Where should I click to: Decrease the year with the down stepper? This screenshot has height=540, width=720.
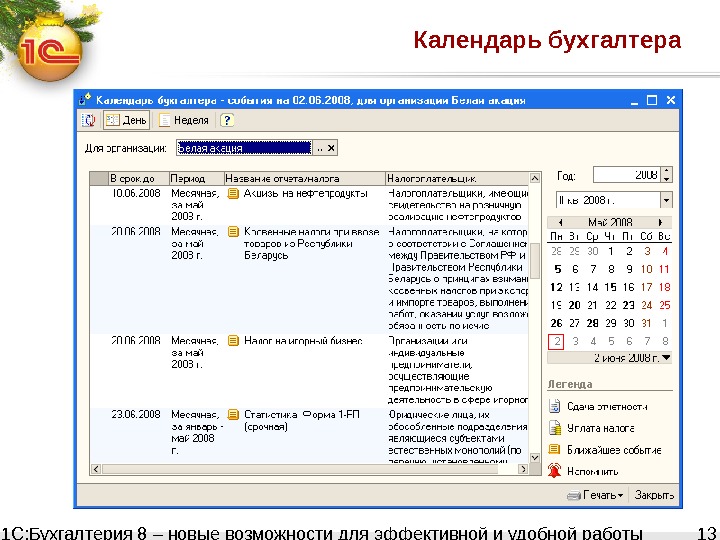coord(667,179)
